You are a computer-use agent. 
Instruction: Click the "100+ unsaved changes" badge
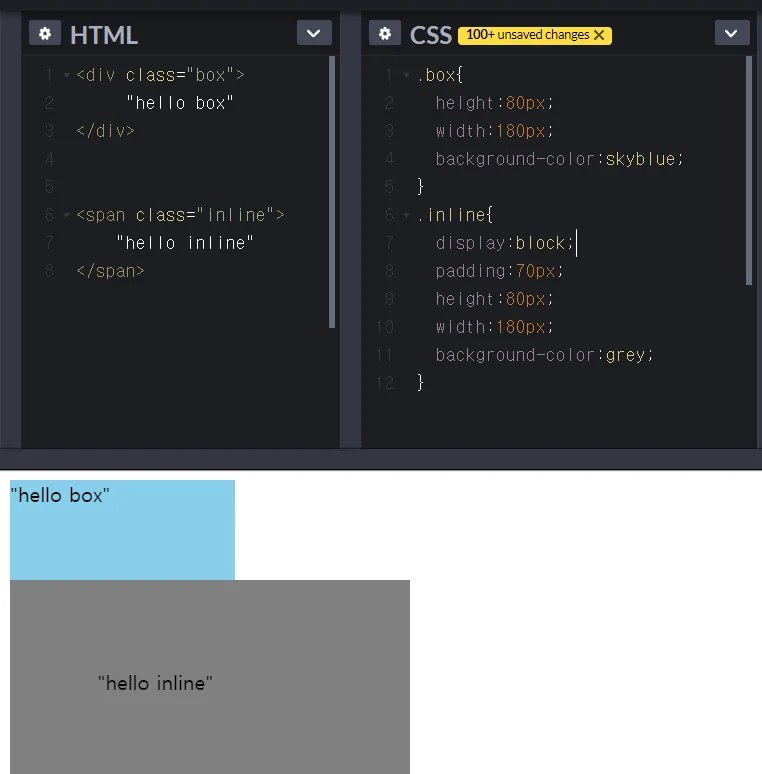pos(527,35)
